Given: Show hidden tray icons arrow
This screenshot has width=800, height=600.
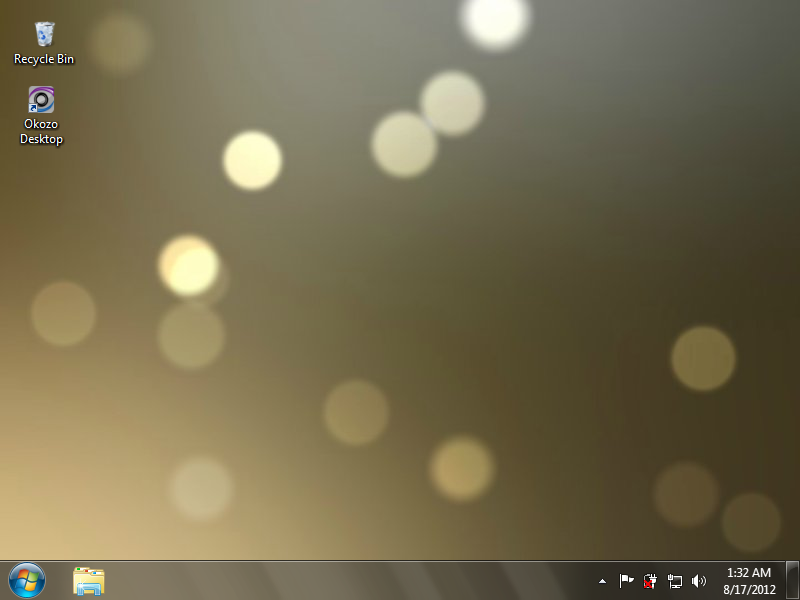Looking at the screenshot, I should click(603, 581).
